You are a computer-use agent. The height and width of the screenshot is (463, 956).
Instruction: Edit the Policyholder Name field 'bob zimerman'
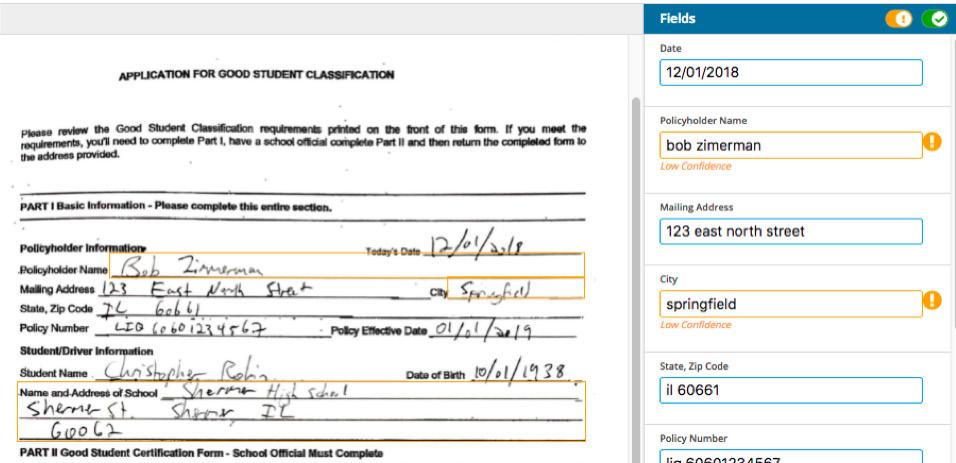(791, 145)
